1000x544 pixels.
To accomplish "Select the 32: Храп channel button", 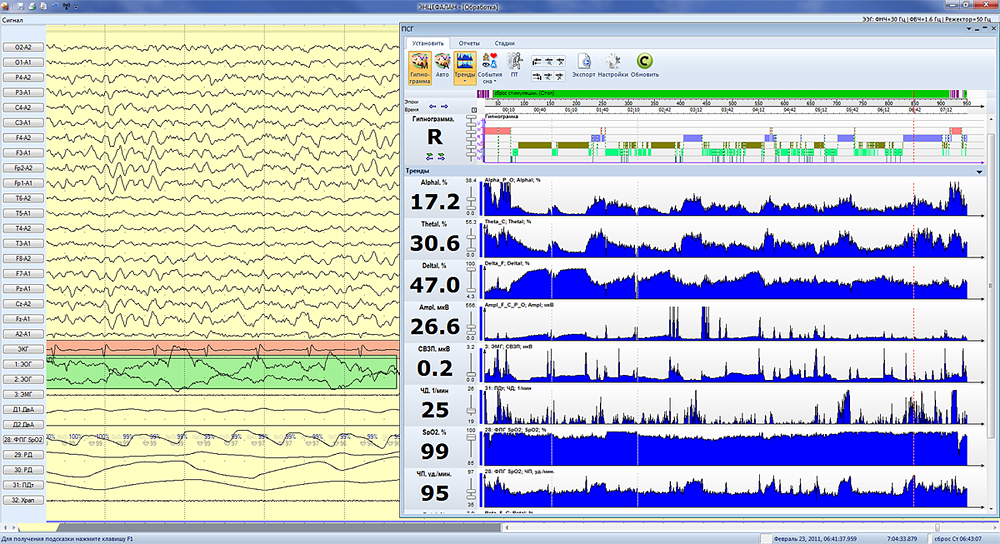I will point(23,500).
